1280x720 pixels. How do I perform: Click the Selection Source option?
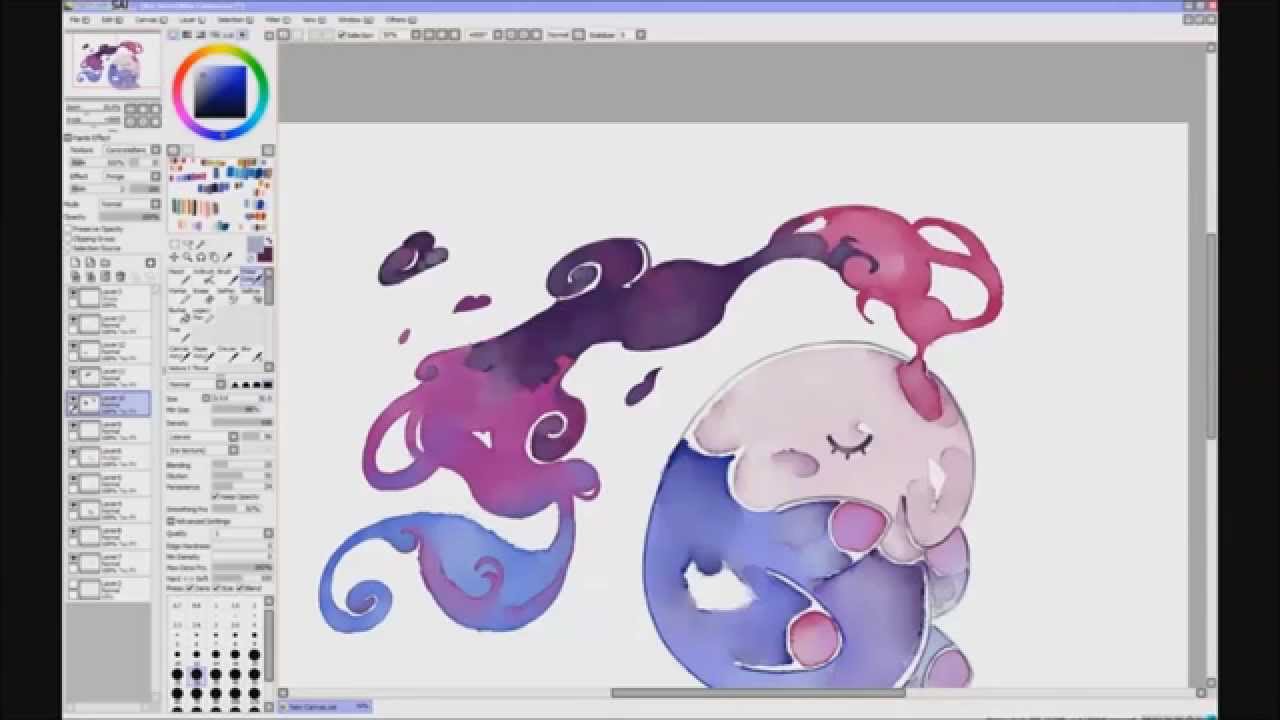pyautogui.click(x=68, y=248)
